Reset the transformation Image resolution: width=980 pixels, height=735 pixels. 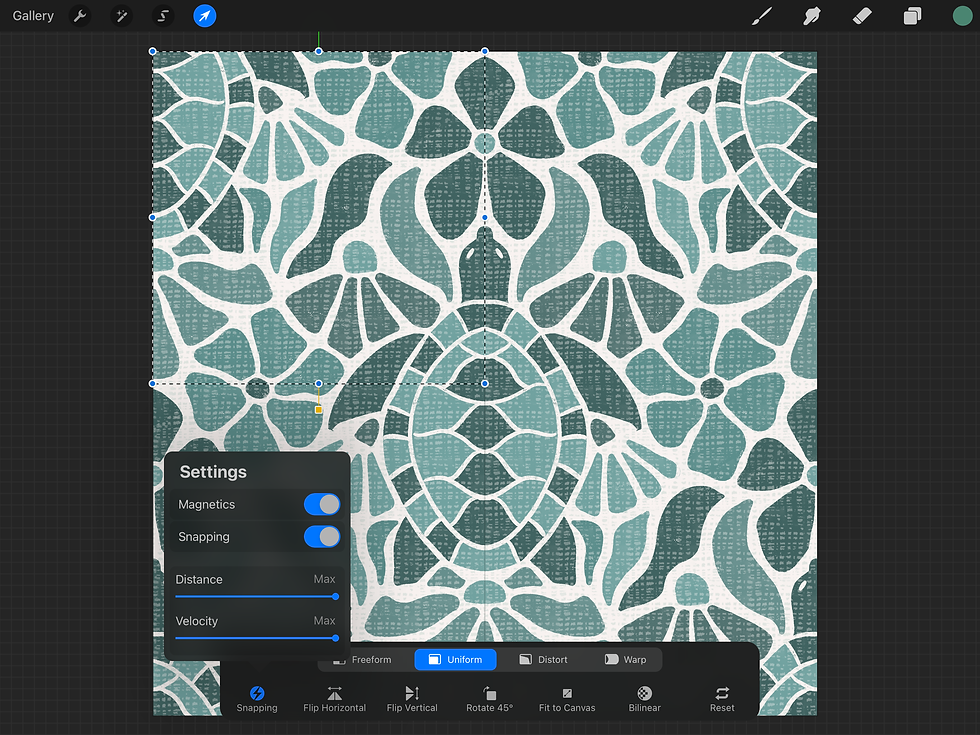pos(721,697)
